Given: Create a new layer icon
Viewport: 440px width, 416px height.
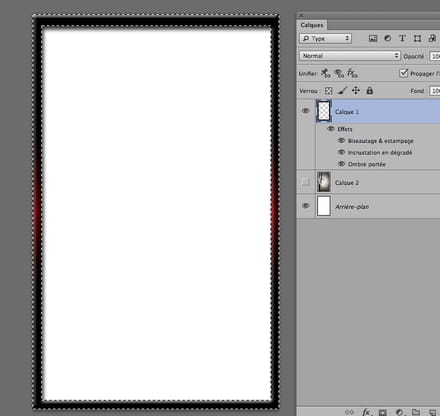Looking at the screenshot, I should 432,412.
